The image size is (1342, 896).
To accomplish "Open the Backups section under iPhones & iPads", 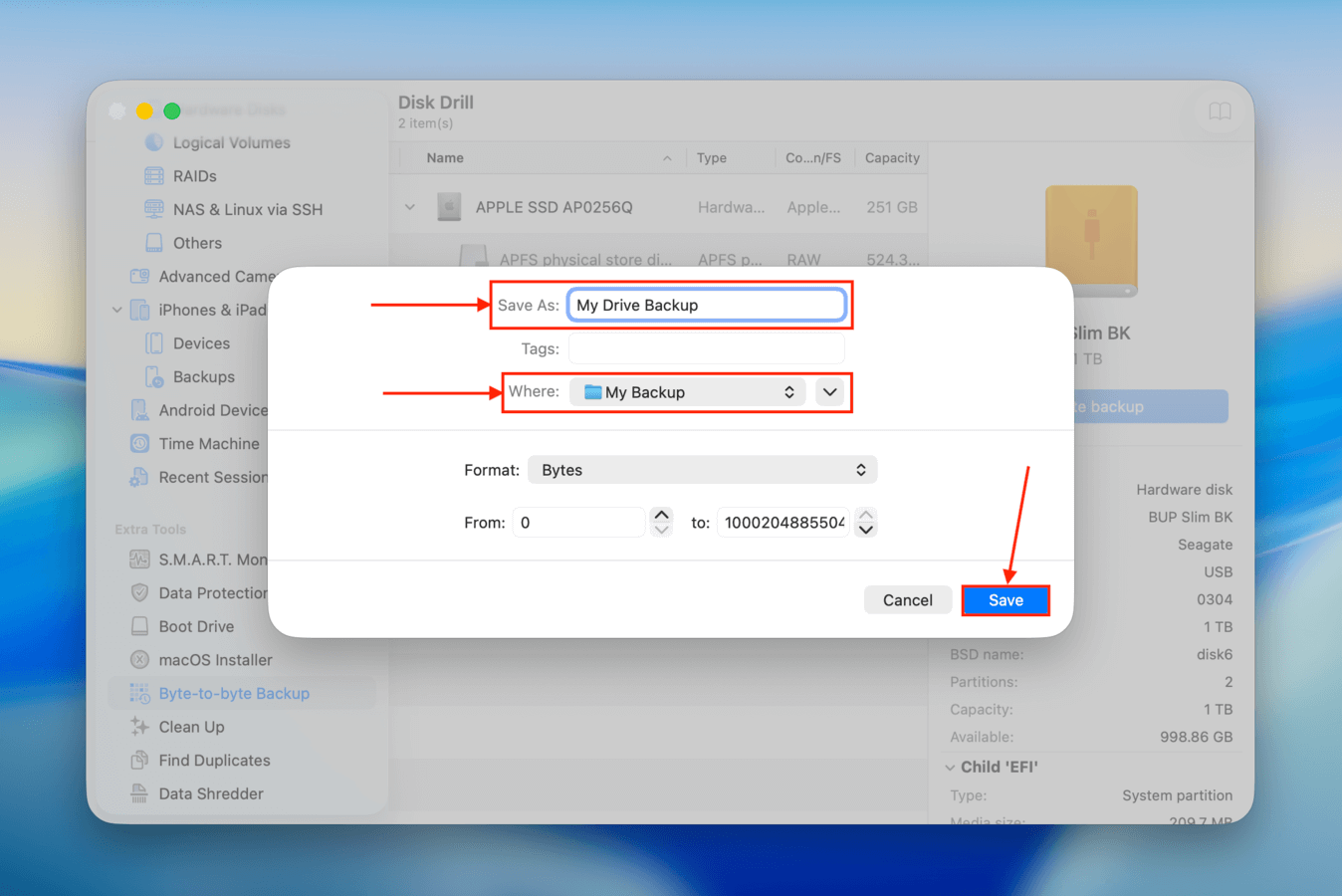I will click(x=202, y=376).
